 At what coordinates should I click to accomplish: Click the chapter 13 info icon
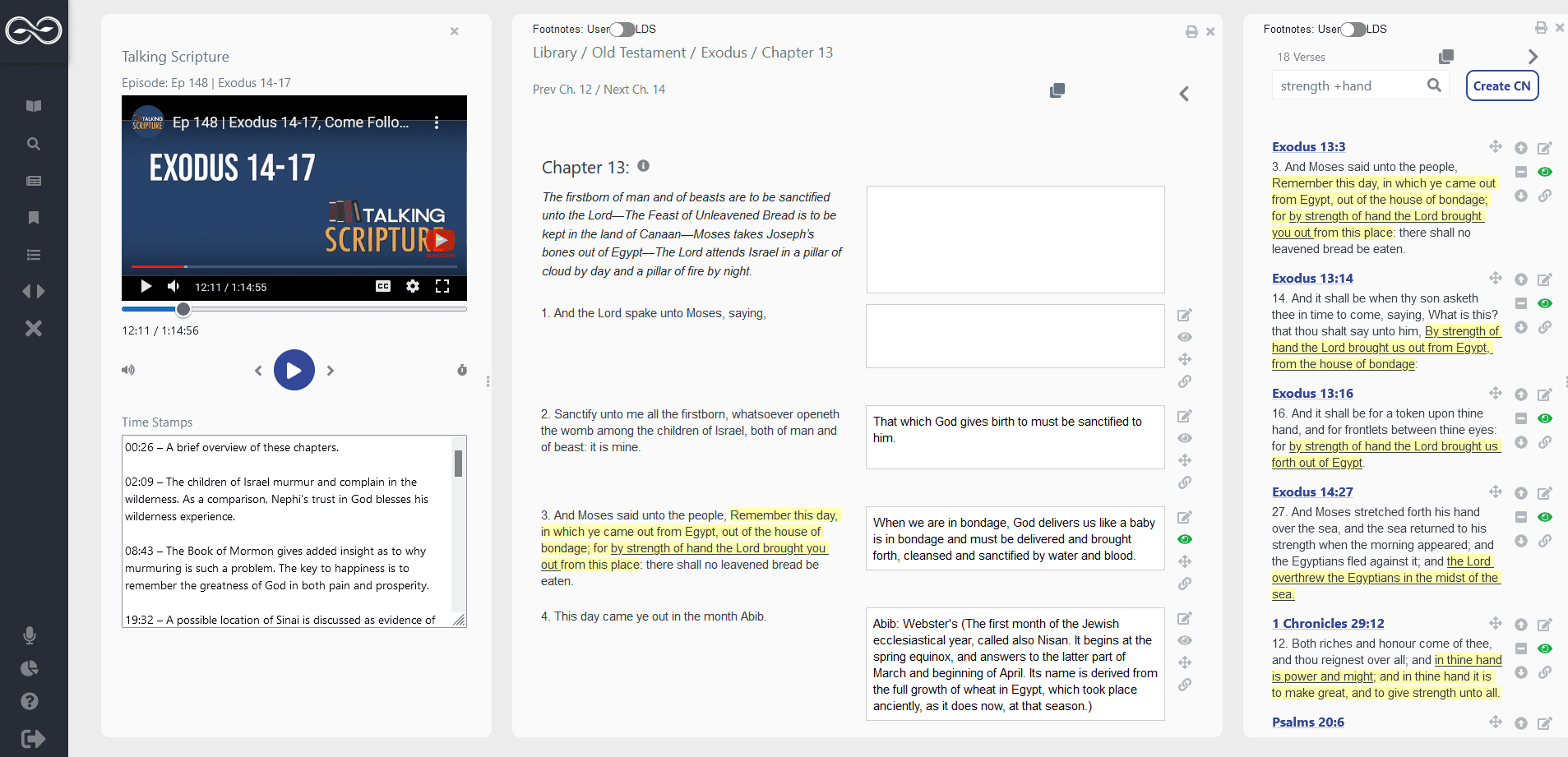644,166
